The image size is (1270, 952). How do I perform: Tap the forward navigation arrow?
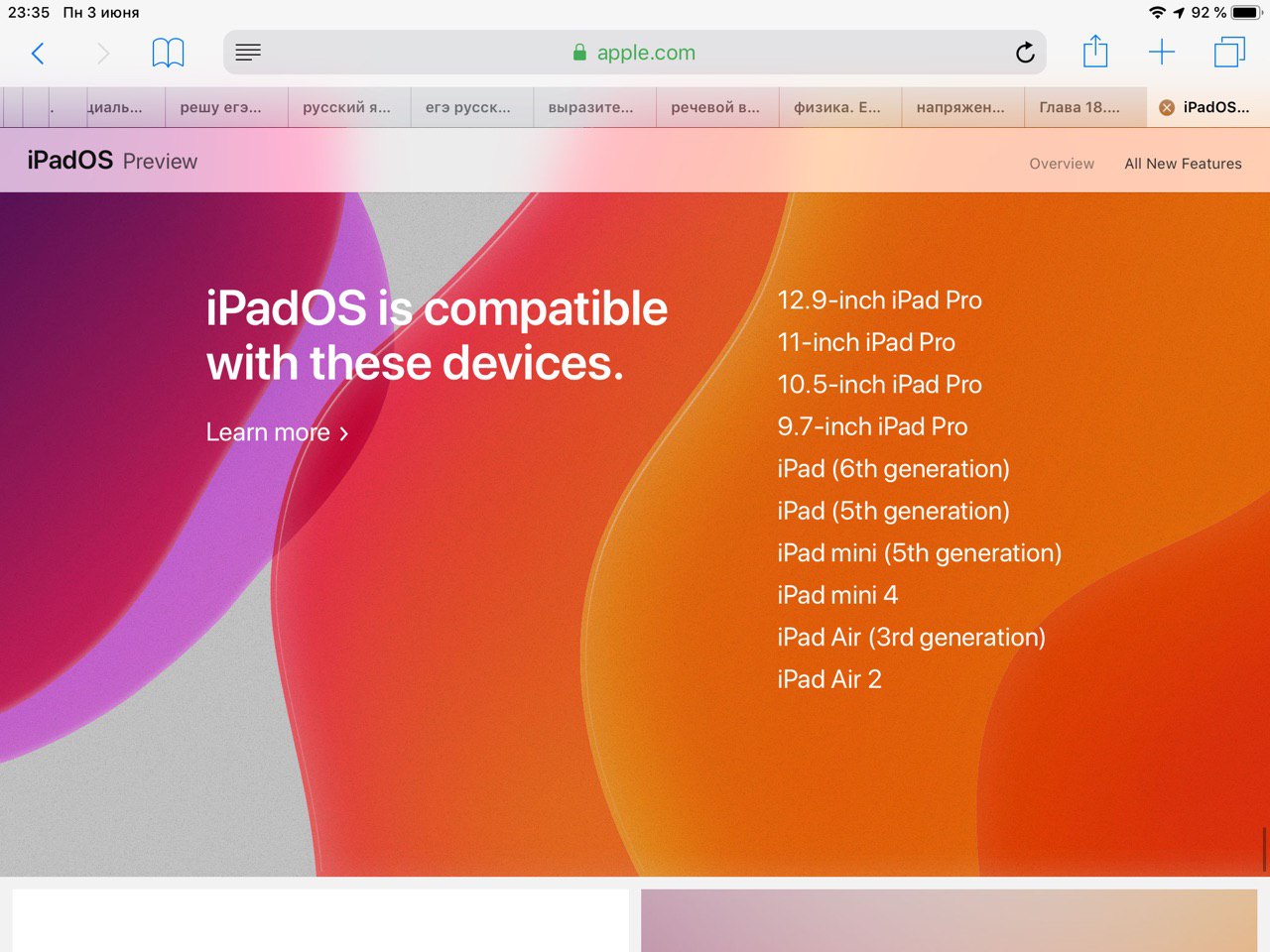[102, 53]
